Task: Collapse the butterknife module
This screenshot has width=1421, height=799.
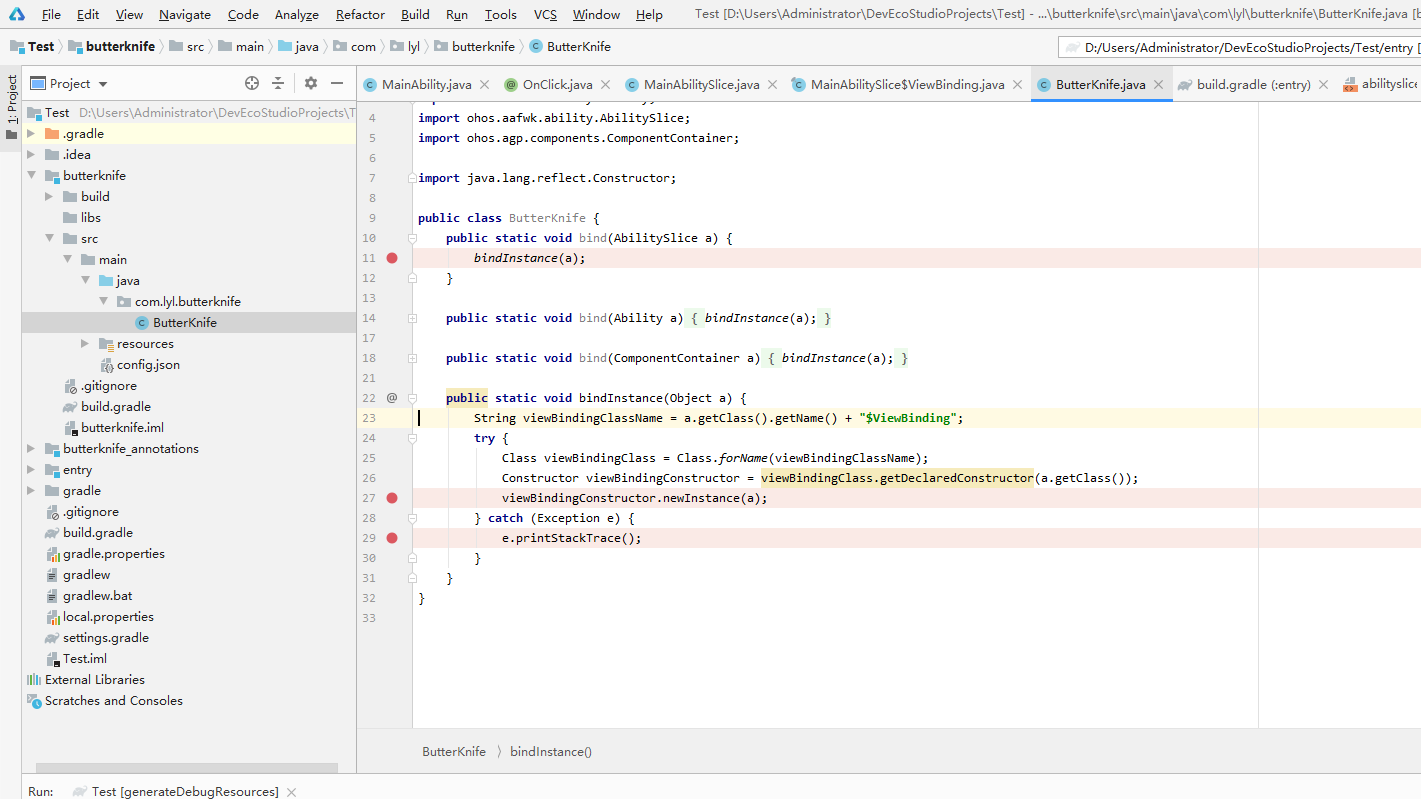Action: click(32, 176)
